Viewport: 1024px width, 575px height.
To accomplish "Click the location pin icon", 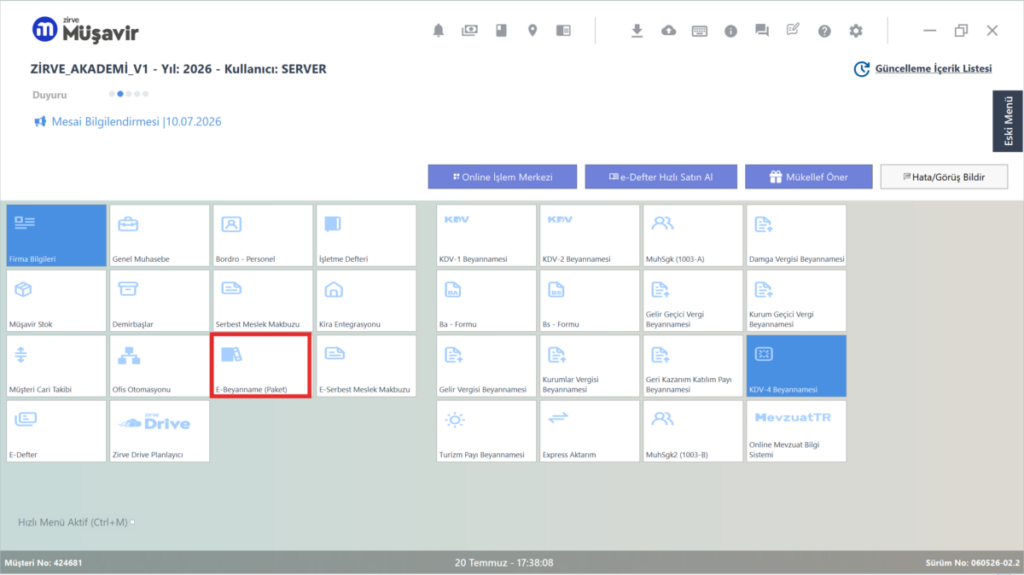I will point(532,31).
